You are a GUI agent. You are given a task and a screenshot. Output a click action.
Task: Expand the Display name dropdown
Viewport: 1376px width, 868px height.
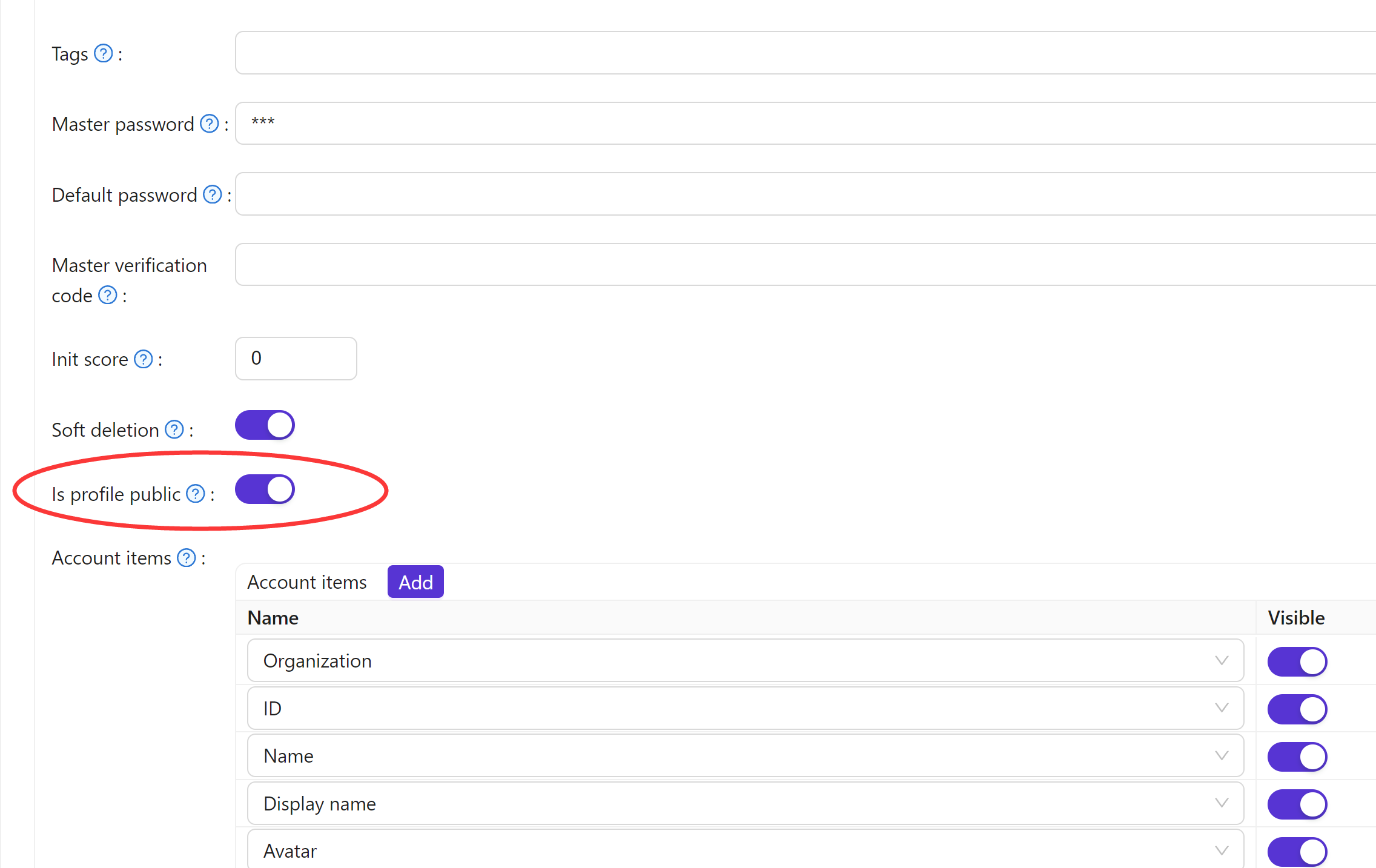746,803
